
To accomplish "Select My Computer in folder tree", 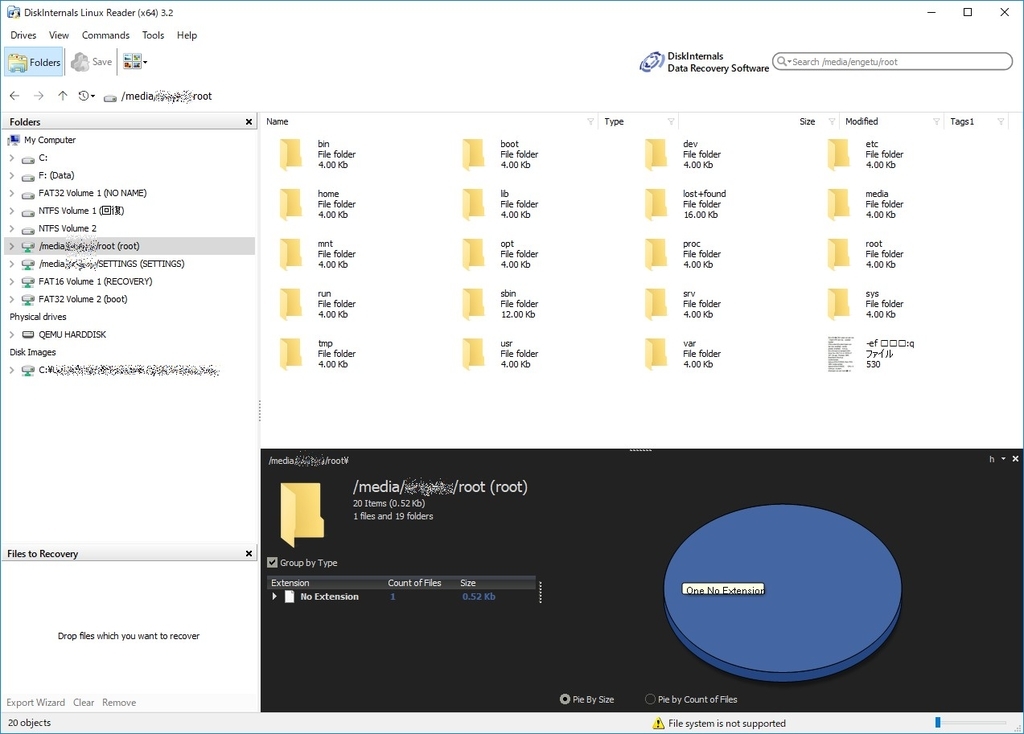I will (x=50, y=140).
